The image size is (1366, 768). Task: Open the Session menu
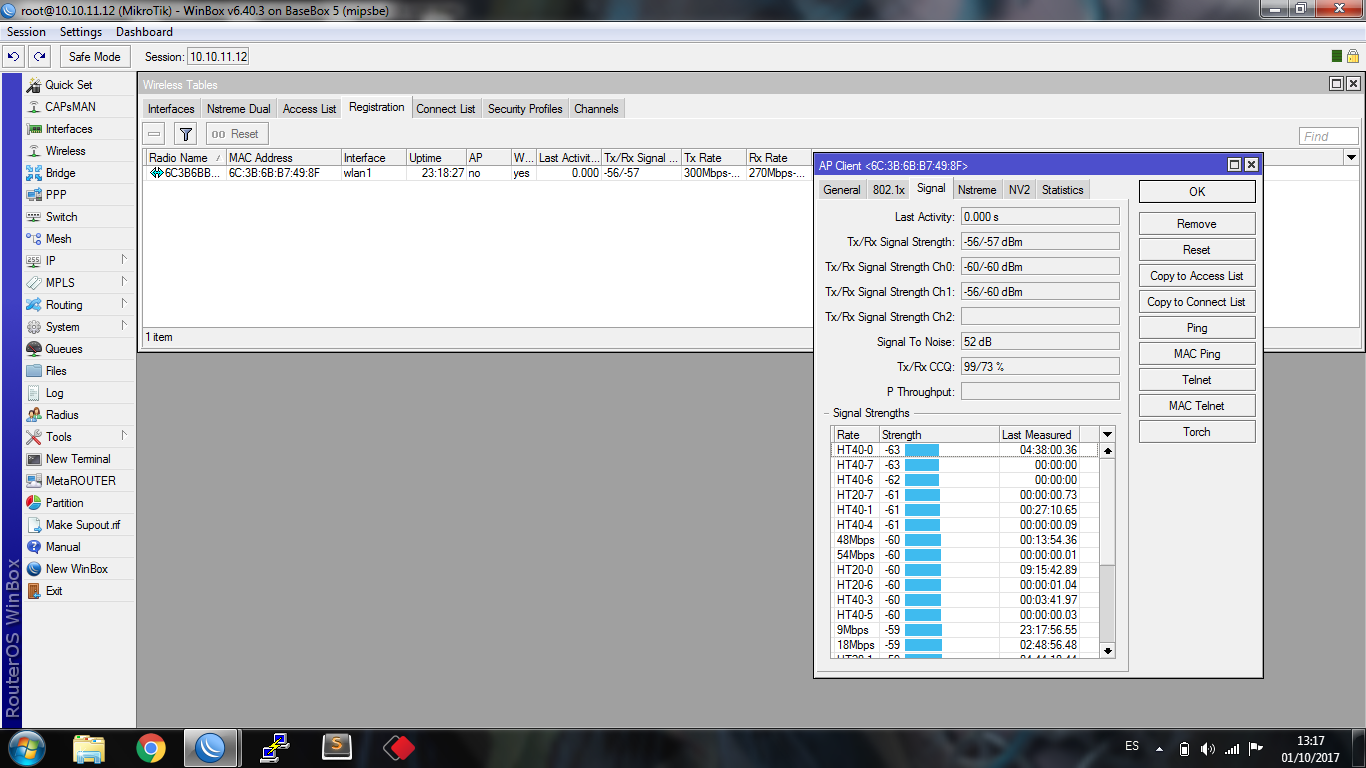coord(27,32)
